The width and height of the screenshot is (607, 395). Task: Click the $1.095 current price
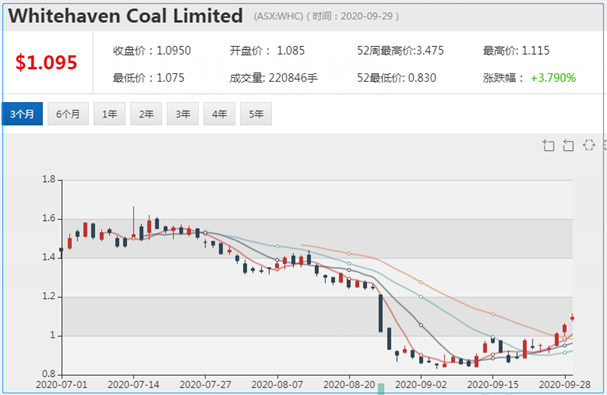[x=46, y=63]
